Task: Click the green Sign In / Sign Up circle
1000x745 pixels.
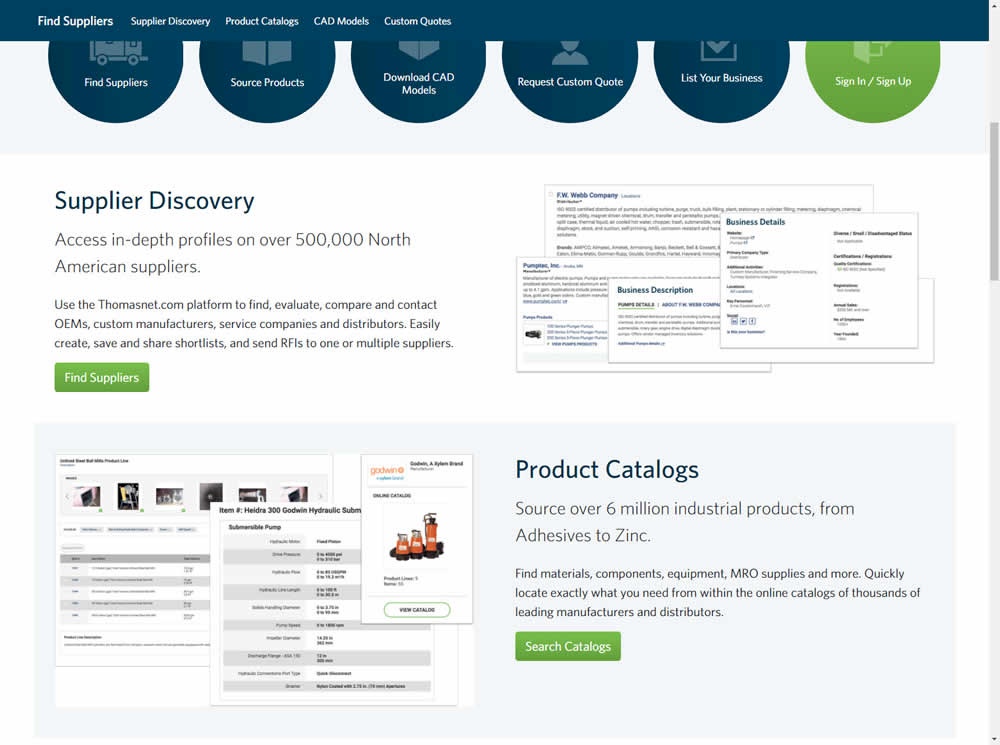Action: tap(872, 68)
